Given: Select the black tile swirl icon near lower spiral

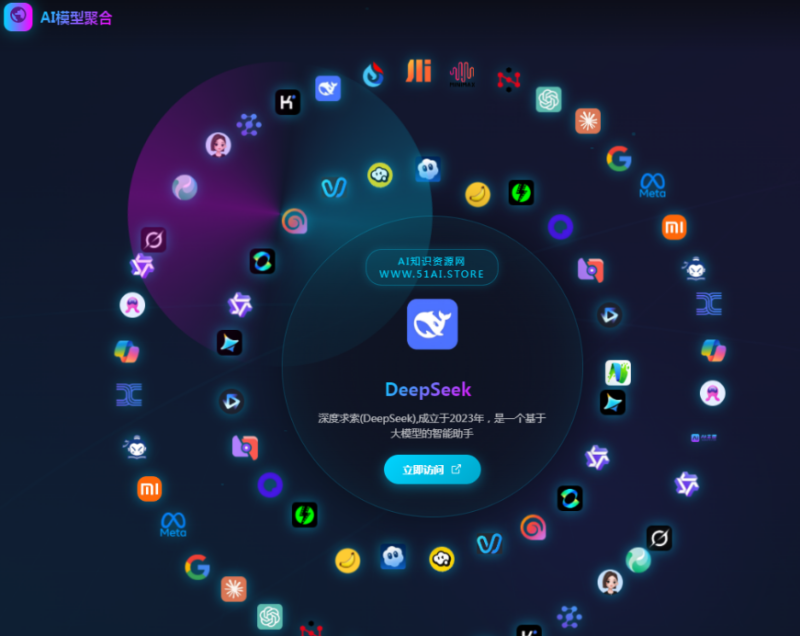Looking at the screenshot, I should pos(570,498).
